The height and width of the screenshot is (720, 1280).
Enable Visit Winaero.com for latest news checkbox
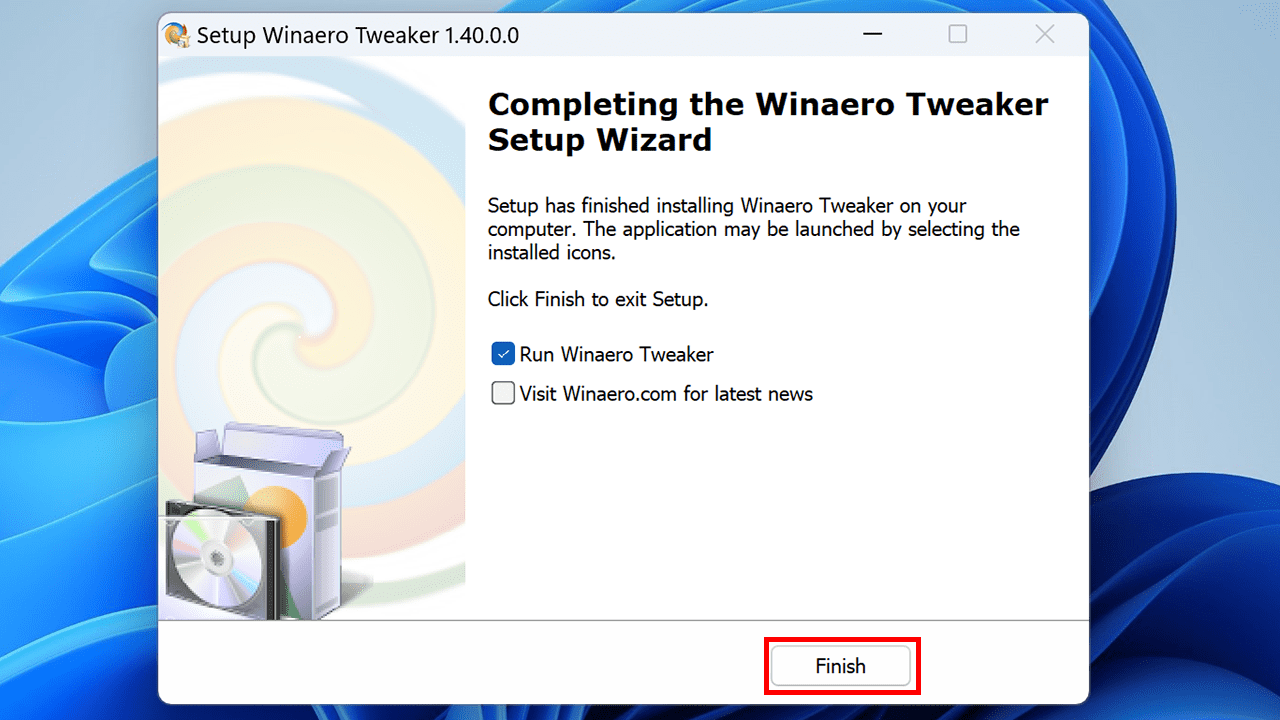pyautogui.click(x=503, y=393)
